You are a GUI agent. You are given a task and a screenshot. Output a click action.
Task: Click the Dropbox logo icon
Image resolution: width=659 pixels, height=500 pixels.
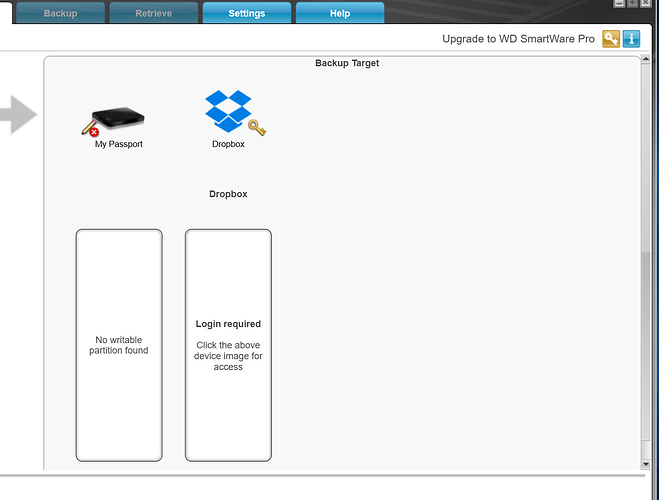tap(228, 111)
